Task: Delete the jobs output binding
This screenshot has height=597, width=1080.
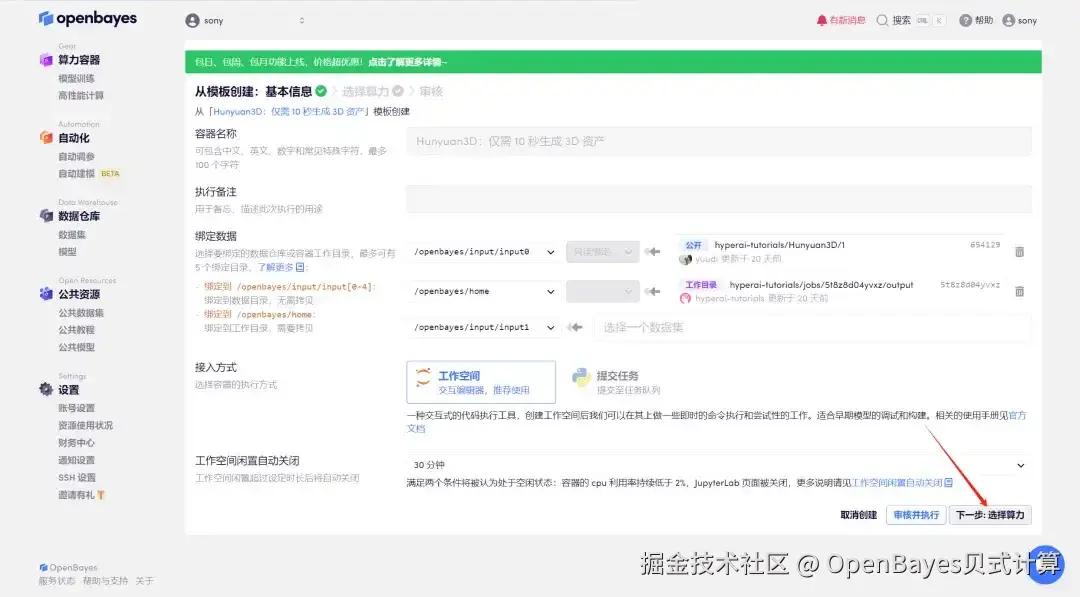Action: [x=1019, y=291]
